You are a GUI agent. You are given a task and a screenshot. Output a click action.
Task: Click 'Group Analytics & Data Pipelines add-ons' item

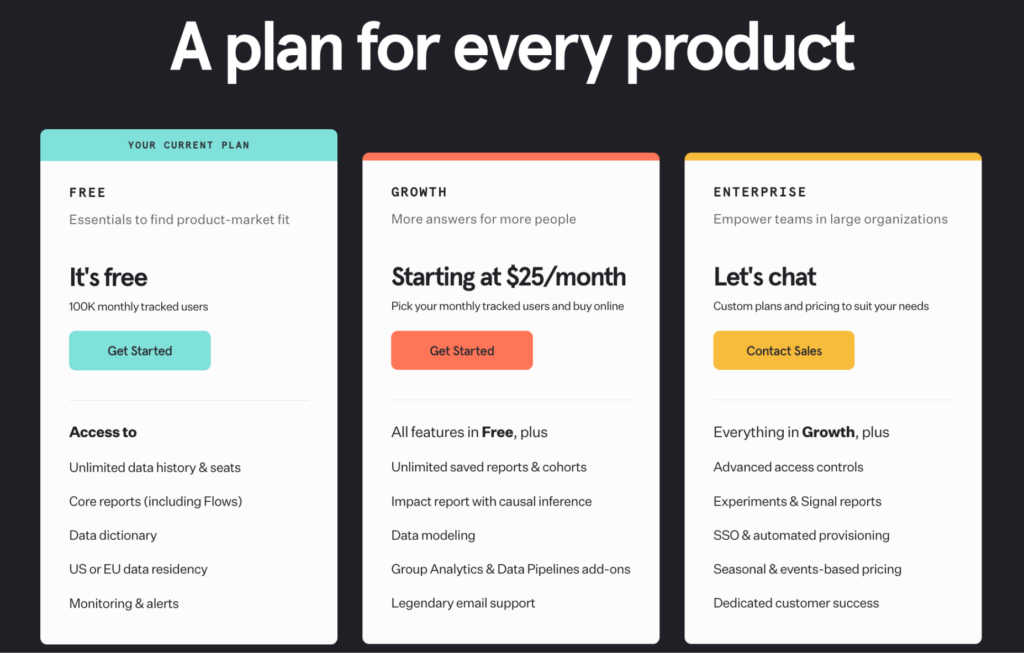(x=511, y=569)
